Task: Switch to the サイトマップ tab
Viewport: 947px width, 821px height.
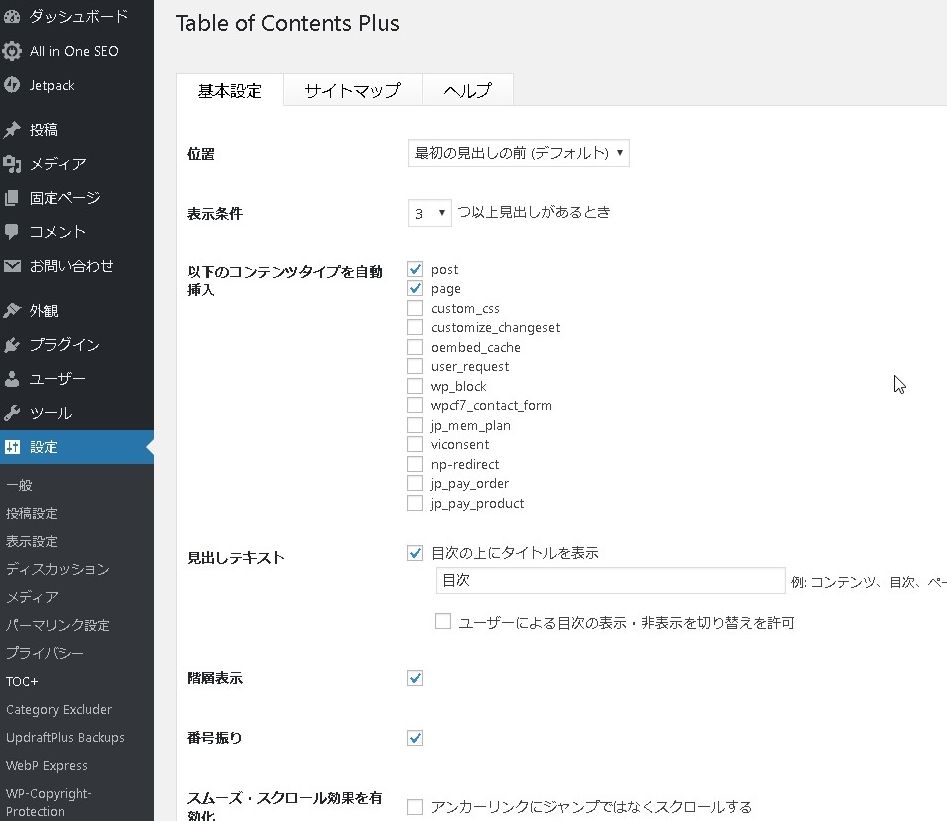Action: [352, 90]
